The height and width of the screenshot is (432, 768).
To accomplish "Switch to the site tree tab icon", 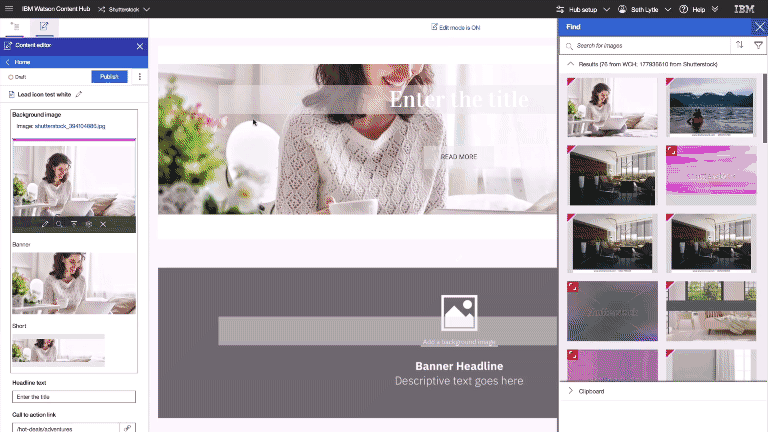I will (15, 27).
